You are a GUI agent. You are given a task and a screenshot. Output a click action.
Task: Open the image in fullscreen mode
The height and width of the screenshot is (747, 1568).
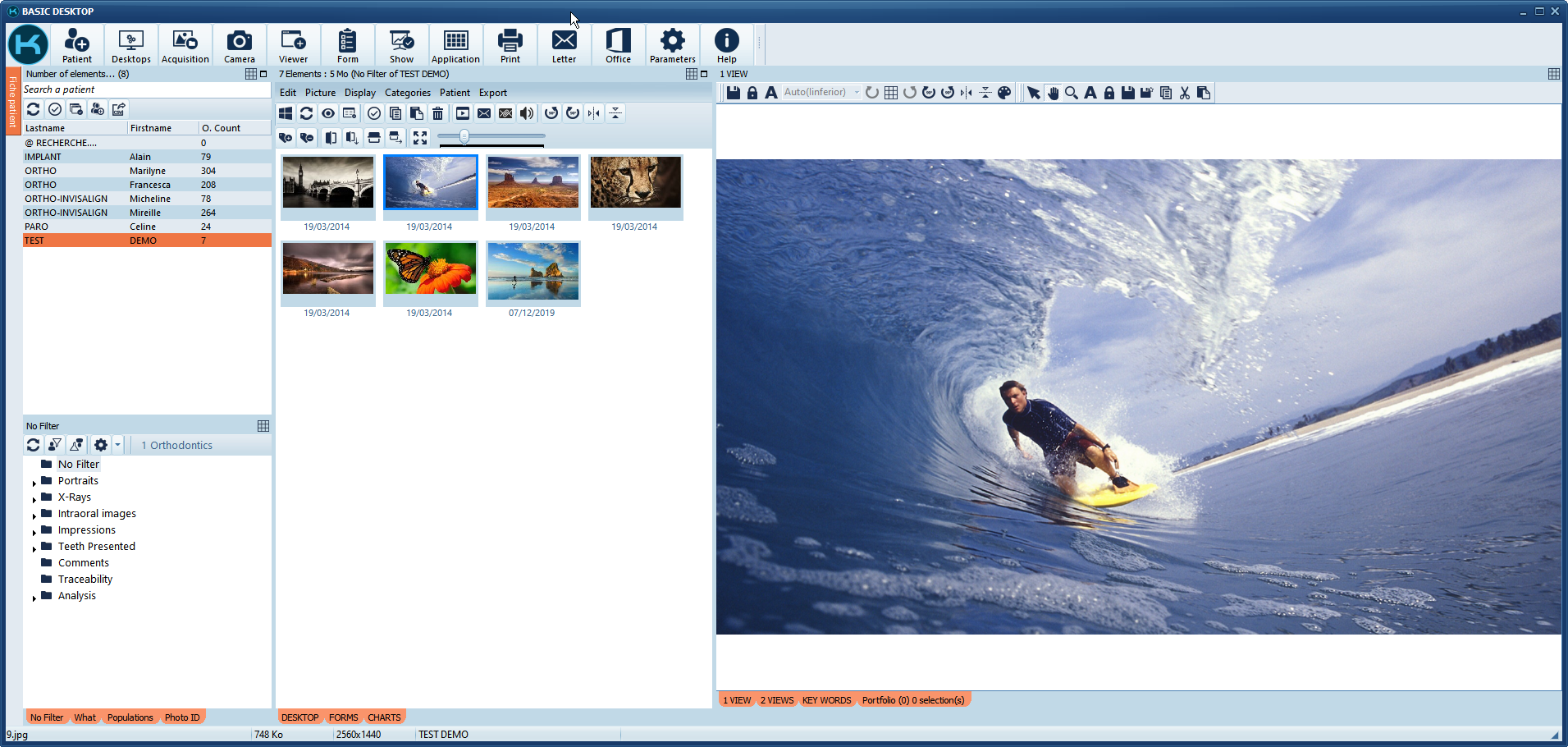[419, 137]
